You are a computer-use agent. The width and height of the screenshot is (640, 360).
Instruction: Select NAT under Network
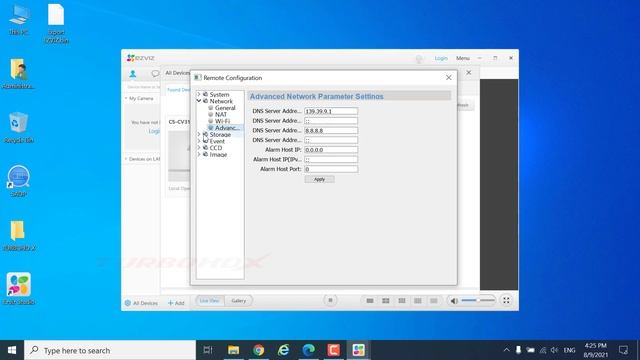pyautogui.click(x=221, y=115)
